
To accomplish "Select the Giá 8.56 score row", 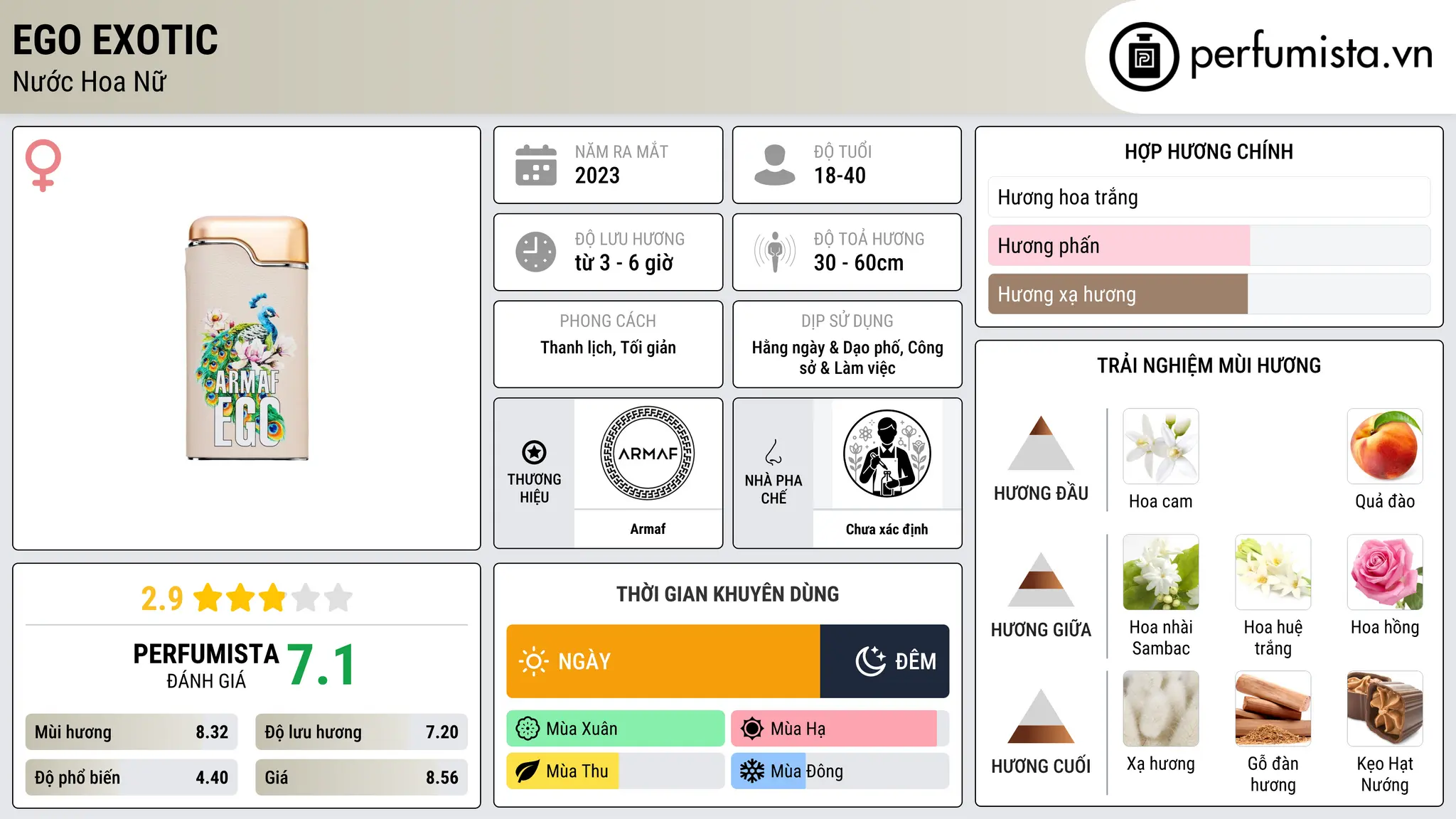I will (362, 777).
